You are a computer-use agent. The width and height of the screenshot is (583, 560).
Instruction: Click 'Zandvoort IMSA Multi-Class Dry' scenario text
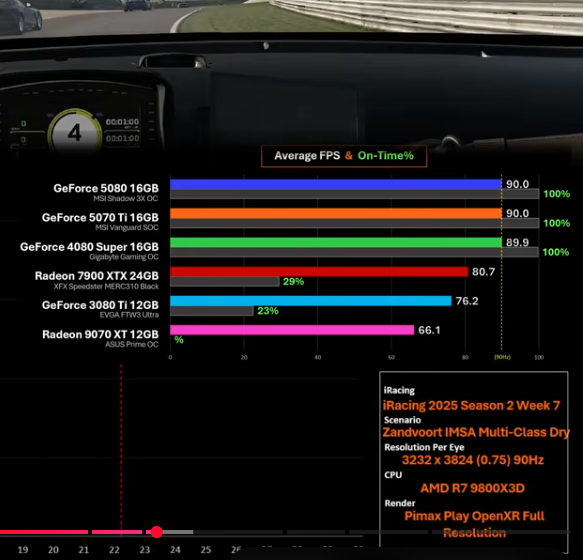pos(476,432)
